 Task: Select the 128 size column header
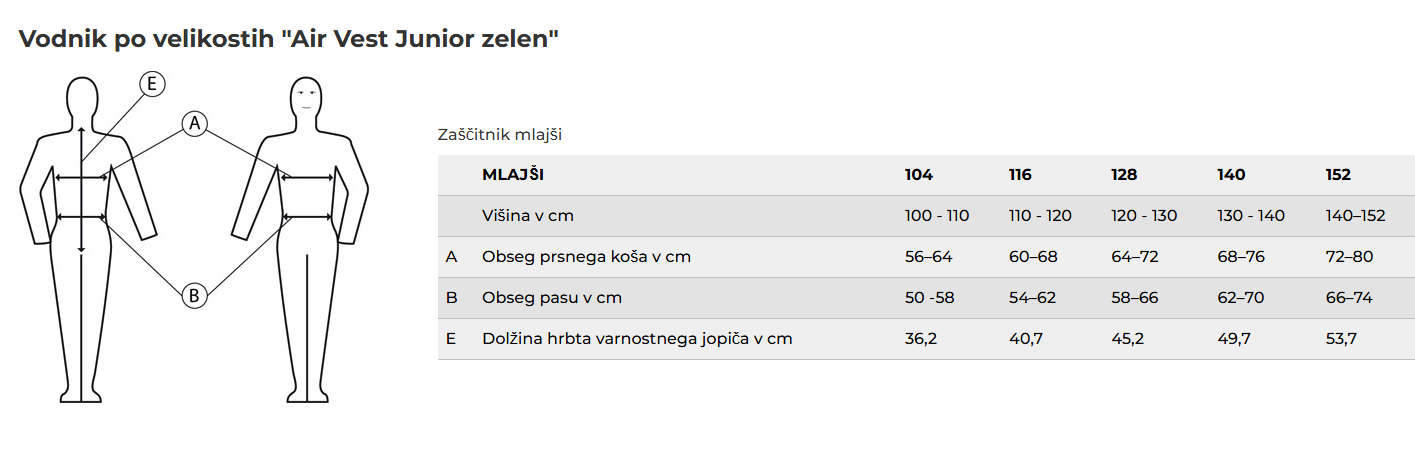(x=1124, y=175)
